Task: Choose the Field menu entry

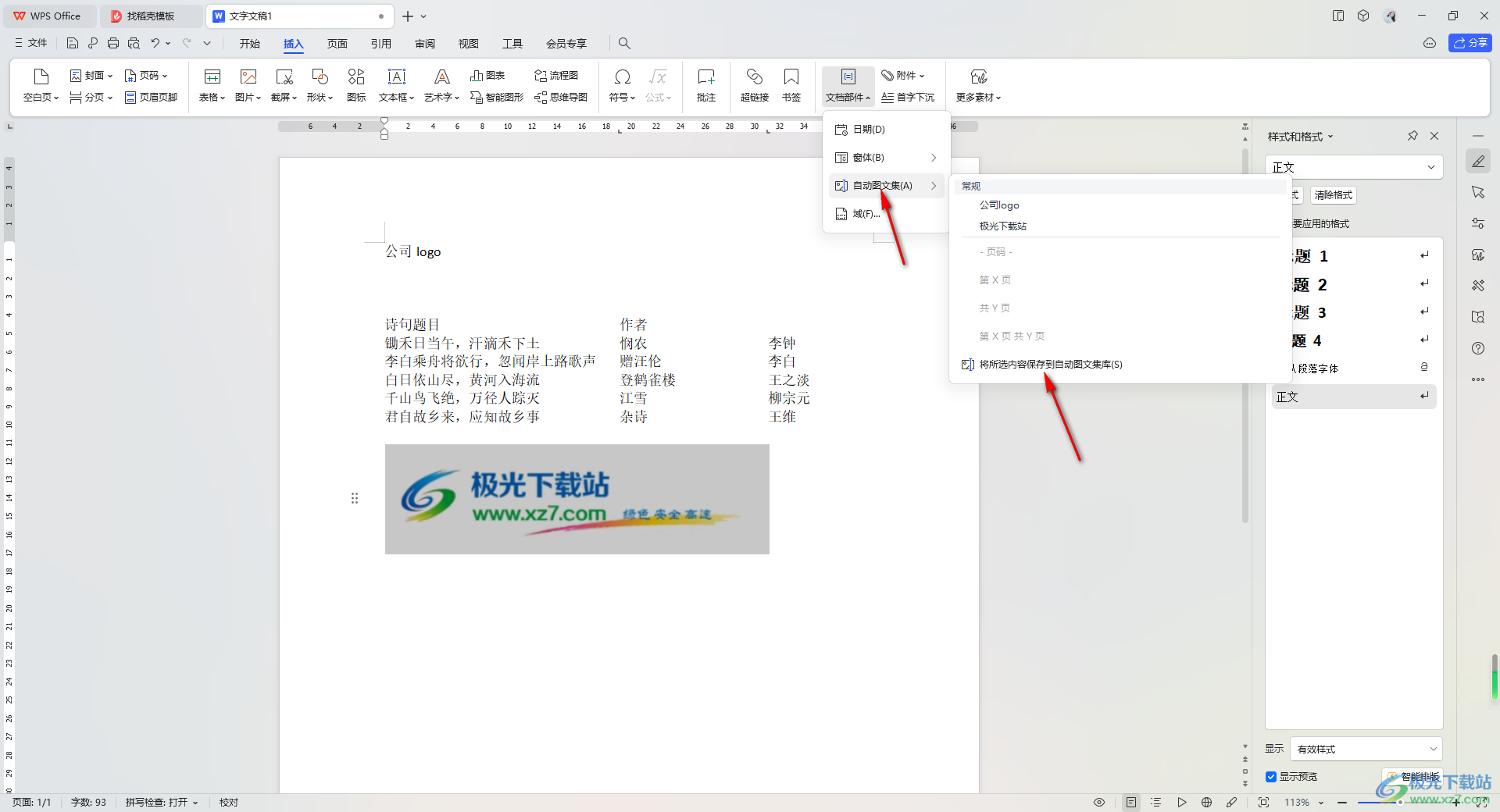Action: [x=887, y=214]
